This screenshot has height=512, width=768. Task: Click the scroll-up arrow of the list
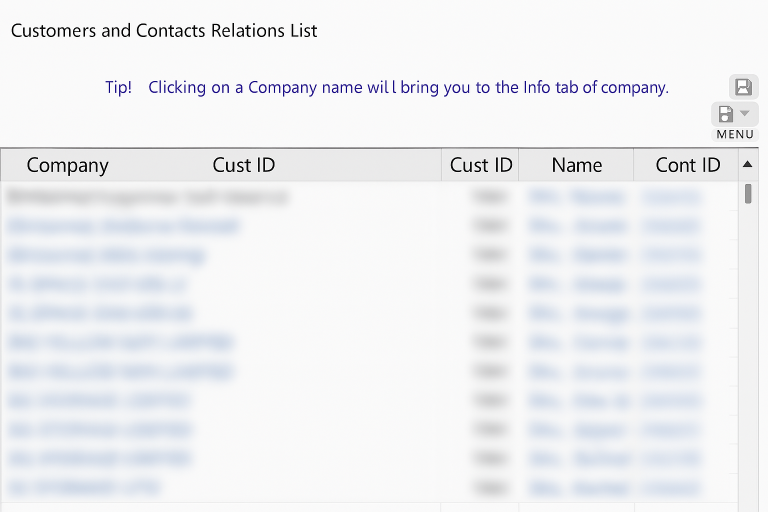tap(747, 164)
